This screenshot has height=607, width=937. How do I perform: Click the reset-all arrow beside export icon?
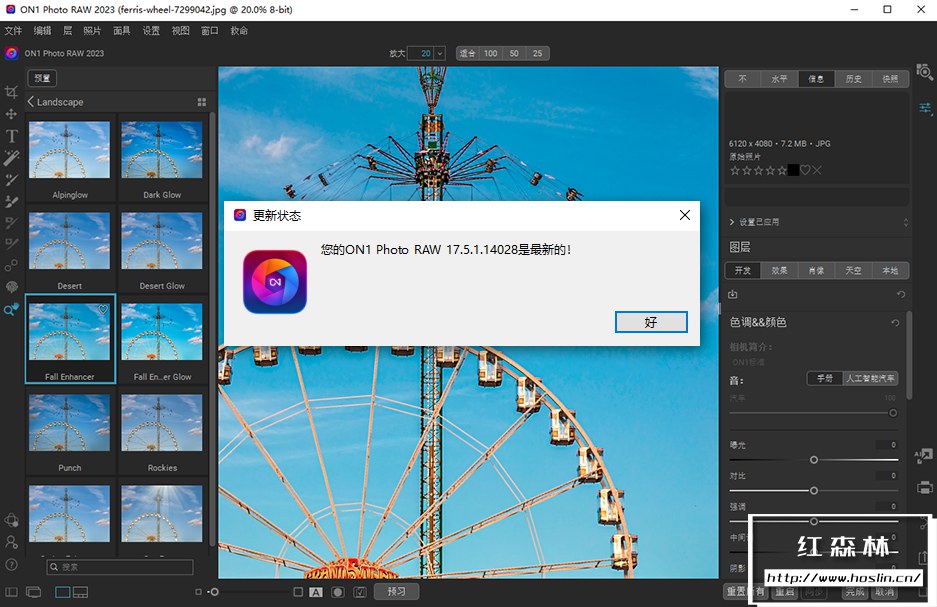[901, 294]
